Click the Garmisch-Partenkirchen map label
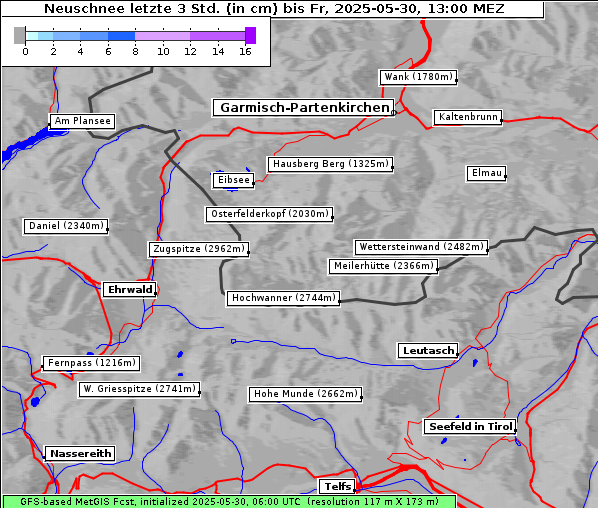Image resolution: width=598 pixels, height=508 pixels. 303,108
